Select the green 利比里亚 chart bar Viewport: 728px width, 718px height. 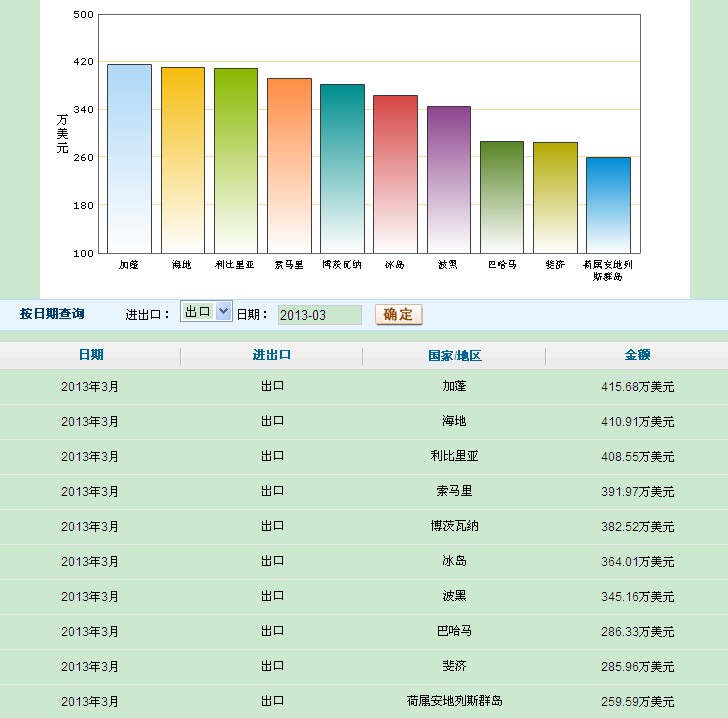tap(236, 160)
